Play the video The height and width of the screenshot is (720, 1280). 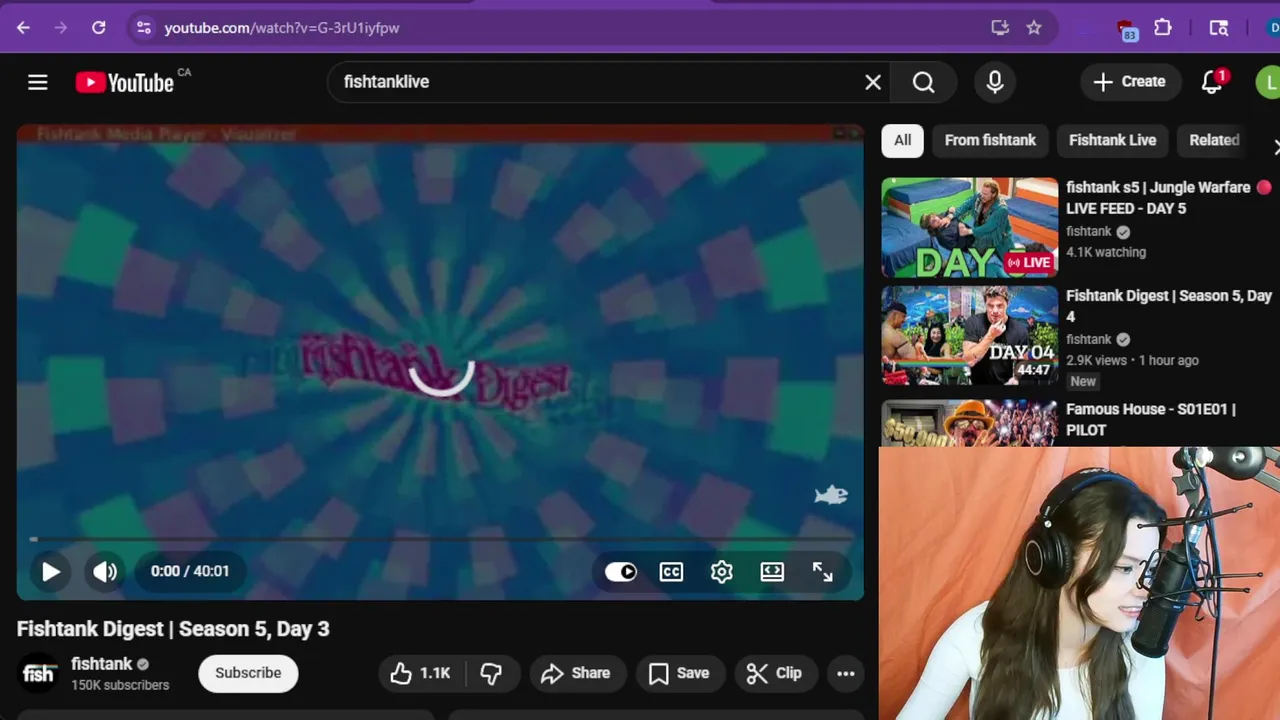(x=50, y=572)
